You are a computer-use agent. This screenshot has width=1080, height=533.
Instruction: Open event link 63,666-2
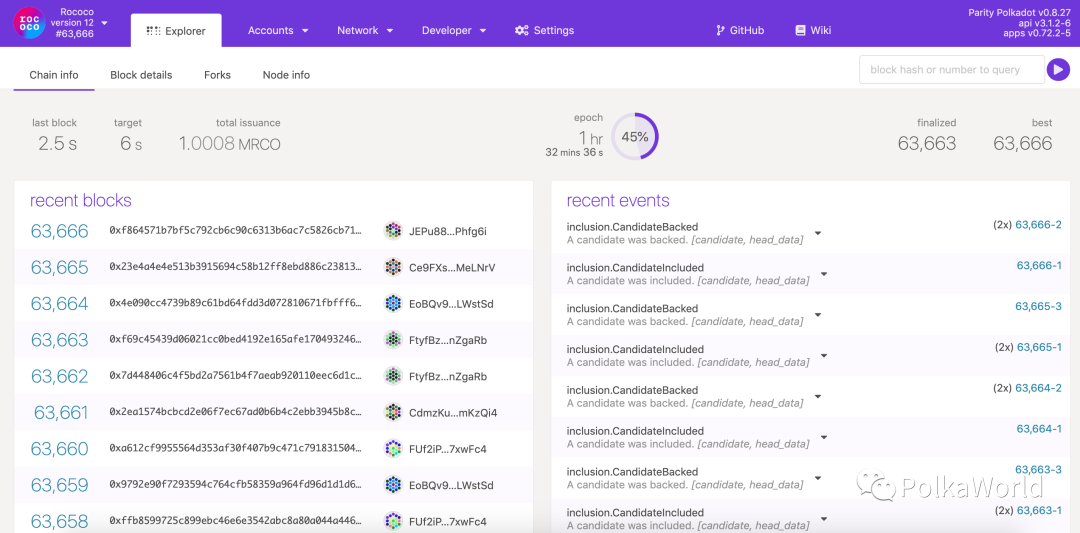tap(1039, 224)
